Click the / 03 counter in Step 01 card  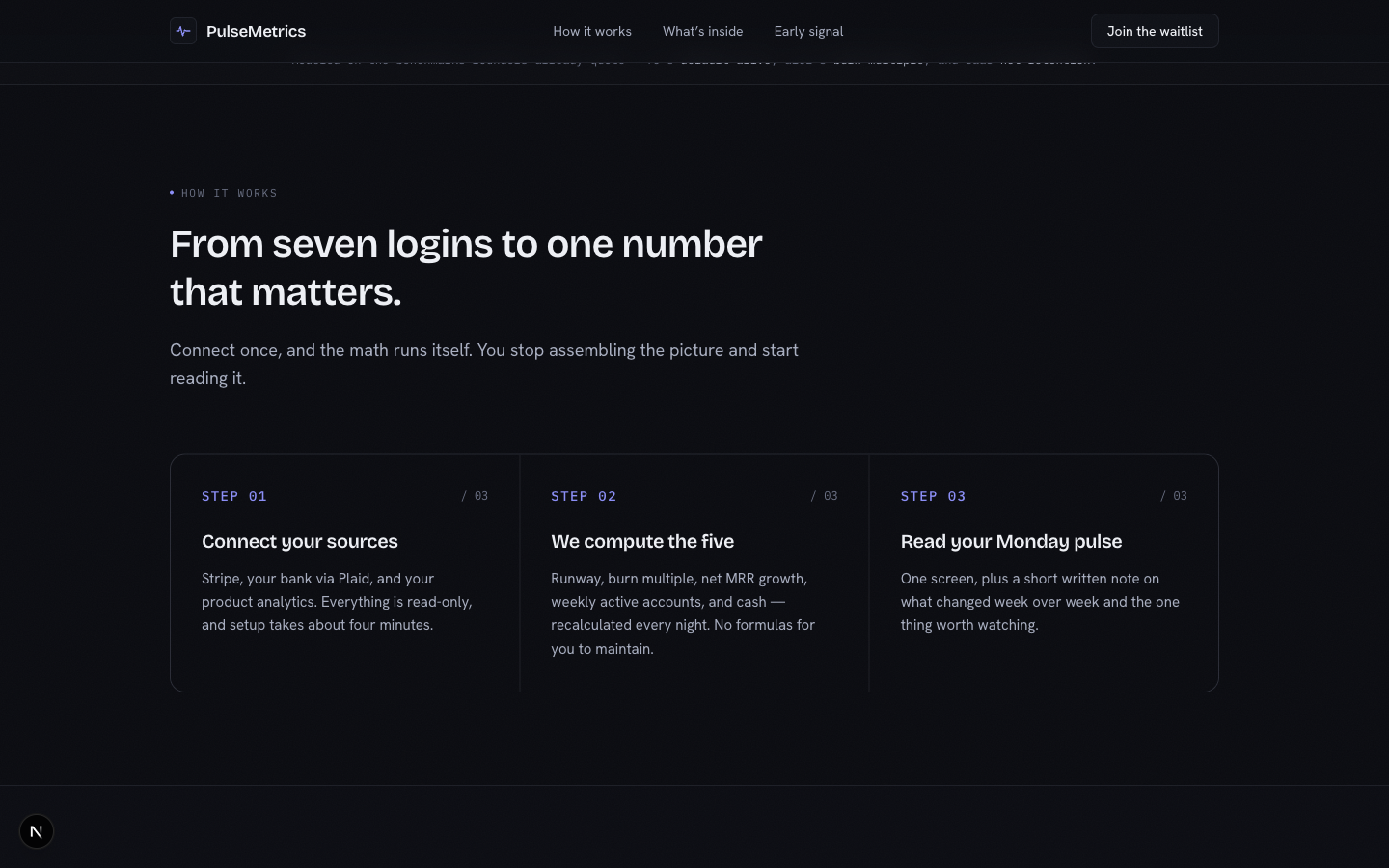click(475, 496)
